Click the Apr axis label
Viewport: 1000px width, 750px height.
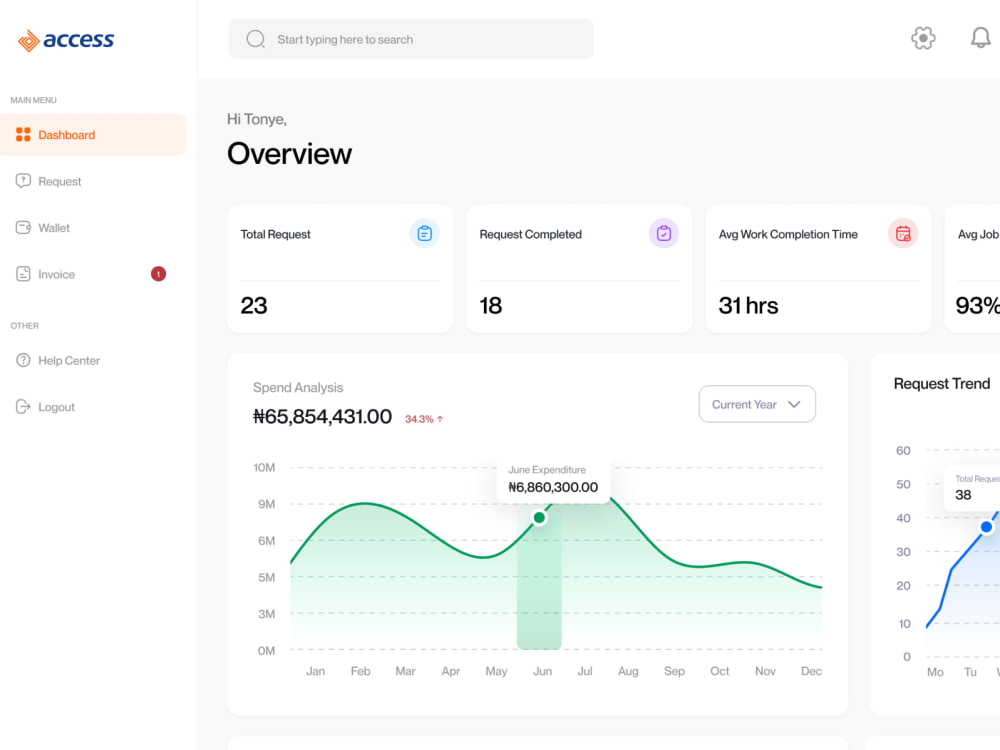[x=451, y=671]
